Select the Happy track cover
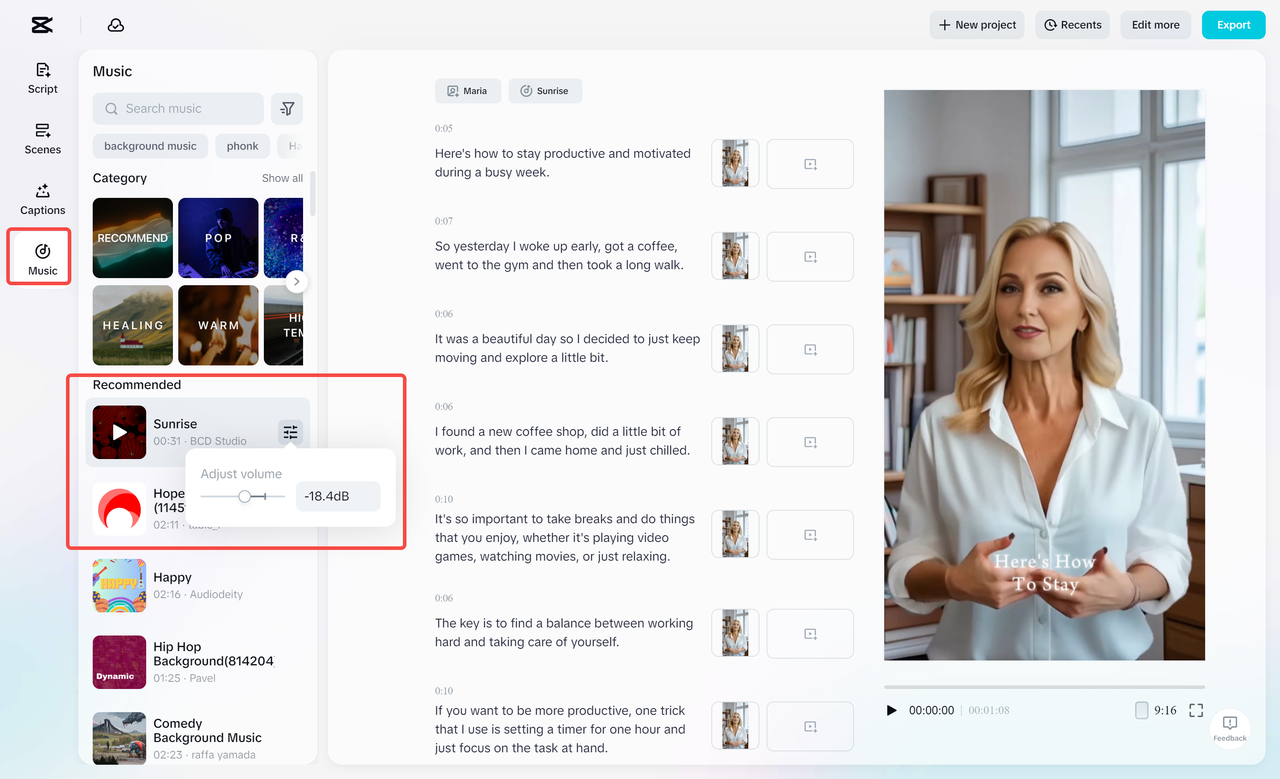This screenshot has width=1280, height=779. tap(120, 585)
